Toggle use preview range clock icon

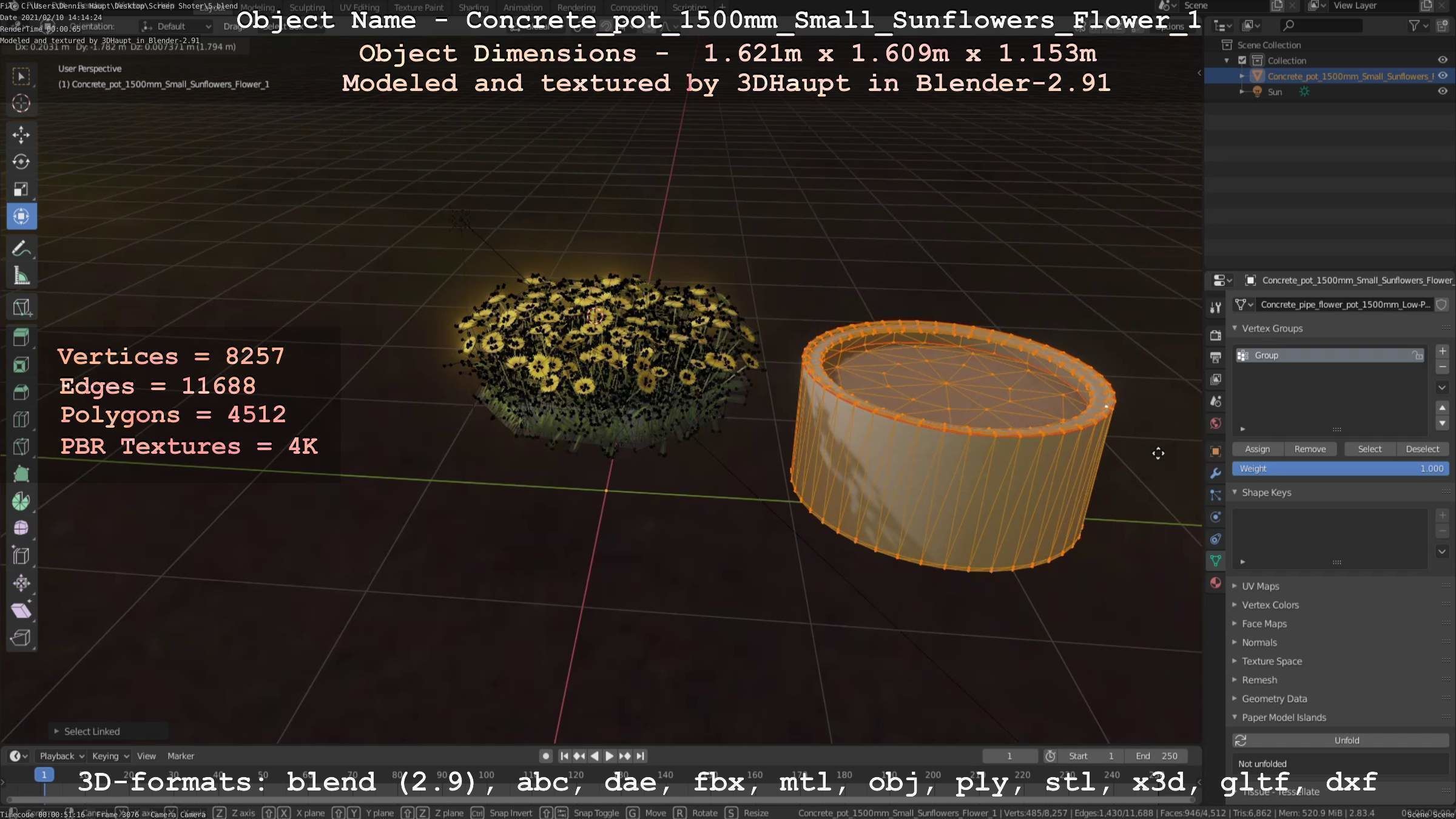coord(1050,756)
